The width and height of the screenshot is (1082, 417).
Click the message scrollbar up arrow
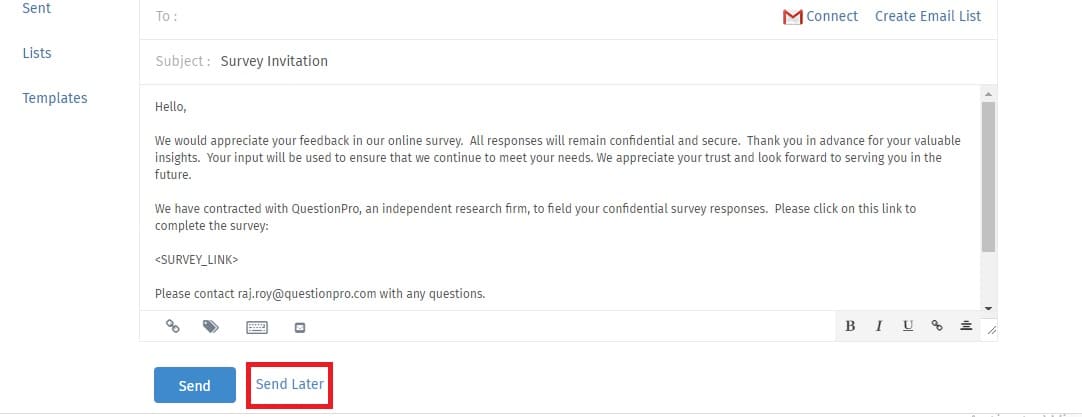988,93
